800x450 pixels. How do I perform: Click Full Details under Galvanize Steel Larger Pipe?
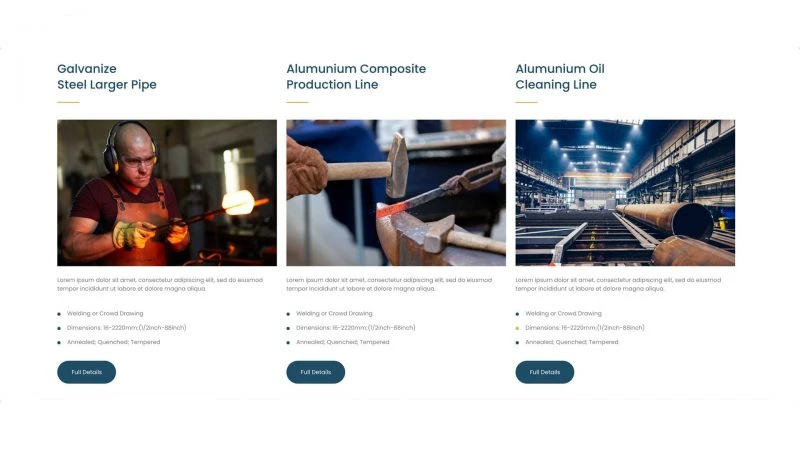click(x=86, y=372)
